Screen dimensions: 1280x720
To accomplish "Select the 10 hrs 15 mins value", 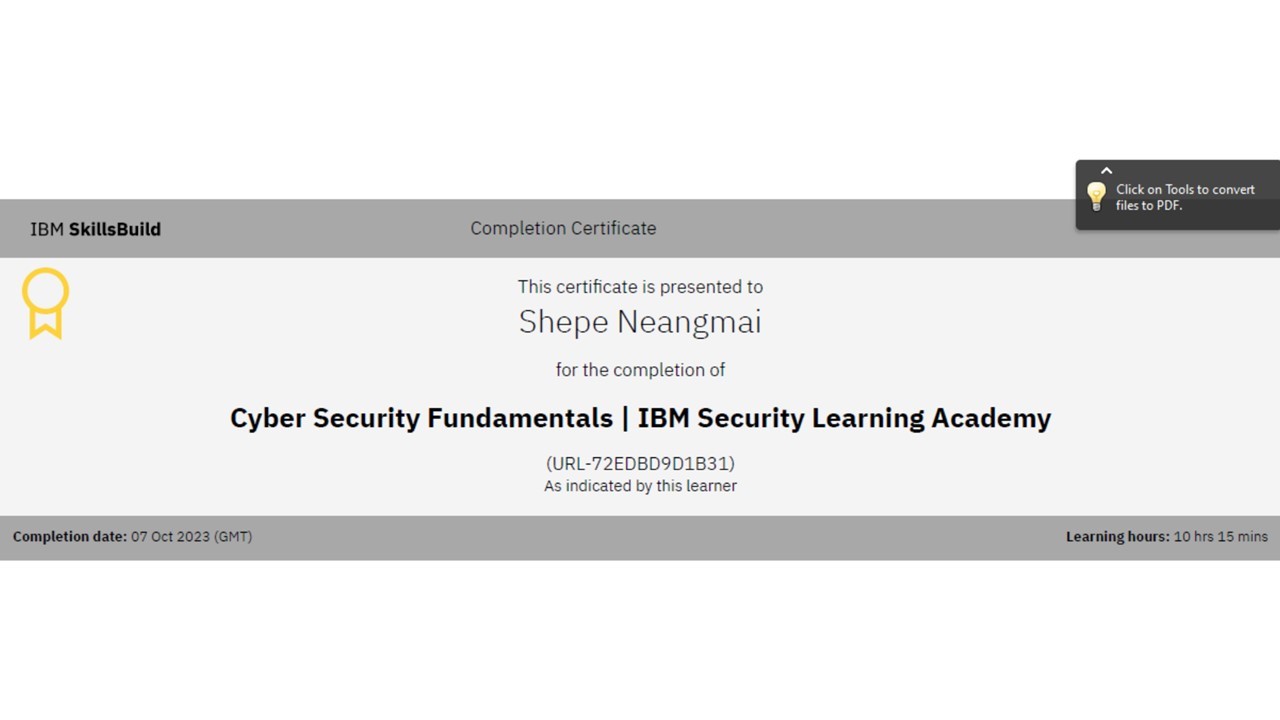I will [x=1220, y=537].
